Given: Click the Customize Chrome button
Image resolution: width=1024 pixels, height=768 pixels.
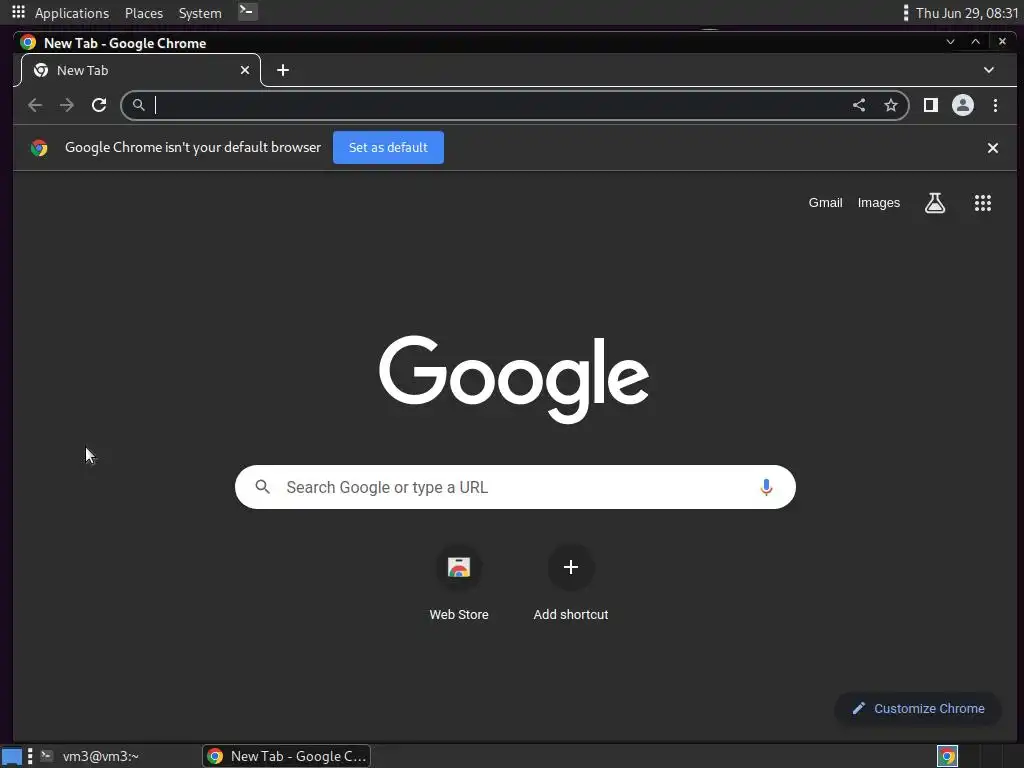Looking at the screenshot, I should [x=918, y=709].
